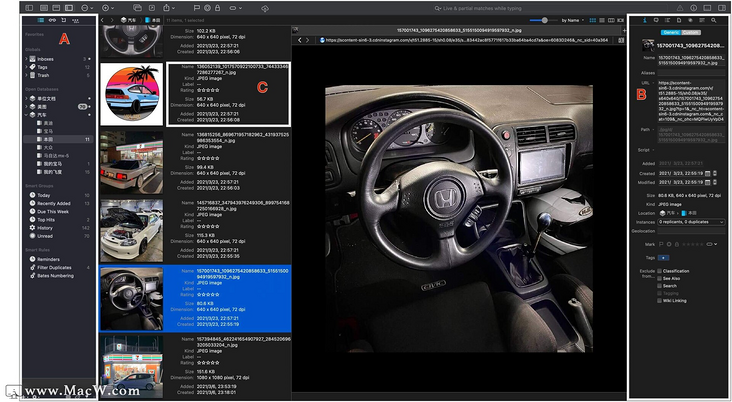The image size is (732, 402).
Task: Open the Top Hits smart group
Action: [x=58, y=219]
